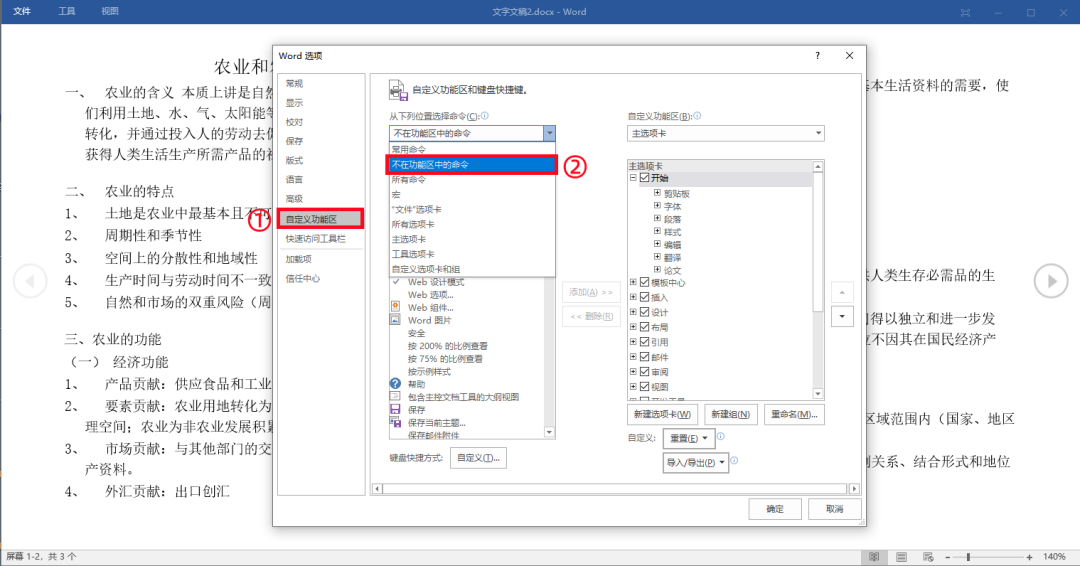Switch to Print Layout view in status bar
Image resolution: width=1080 pixels, height=566 pixels.
[x=901, y=557]
